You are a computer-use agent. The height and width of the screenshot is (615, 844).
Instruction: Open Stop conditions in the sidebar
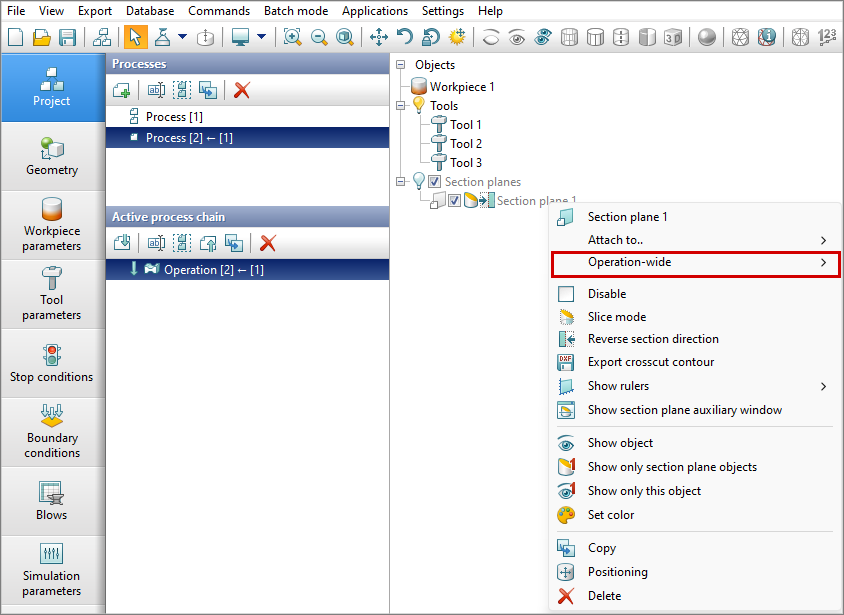(x=52, y=363)
